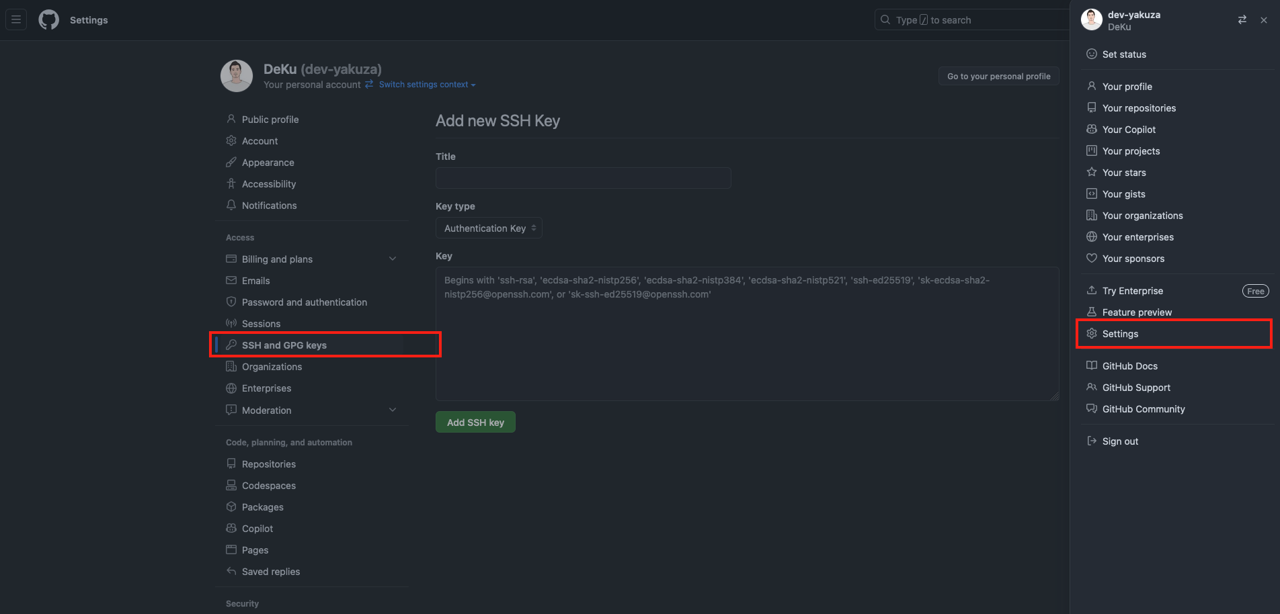Open the Switch settings context dropdown
The height and width of the screenshot is (614, 1280).
(x=424, y=84)
